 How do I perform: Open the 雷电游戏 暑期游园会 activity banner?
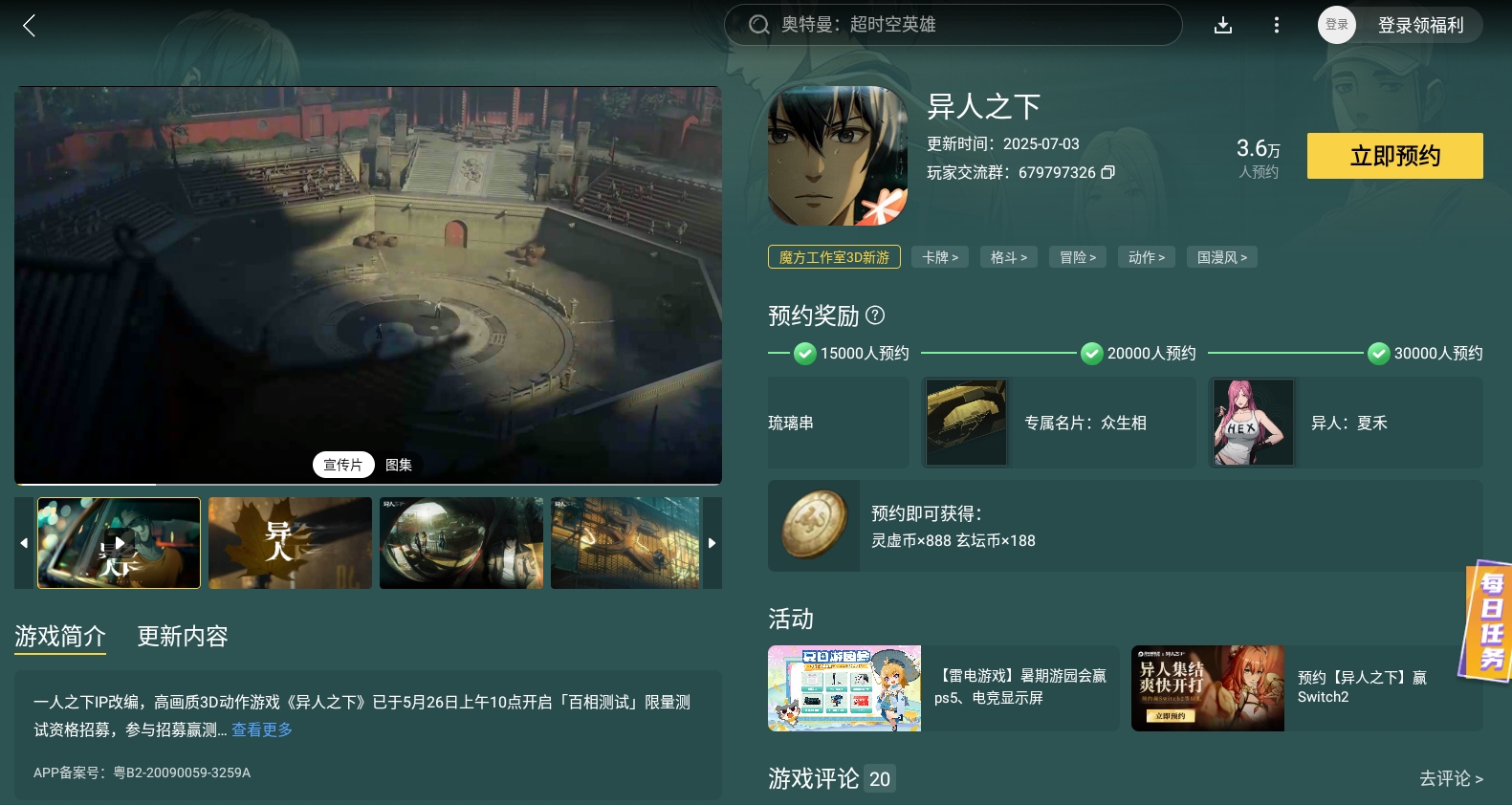pos(844,688)
